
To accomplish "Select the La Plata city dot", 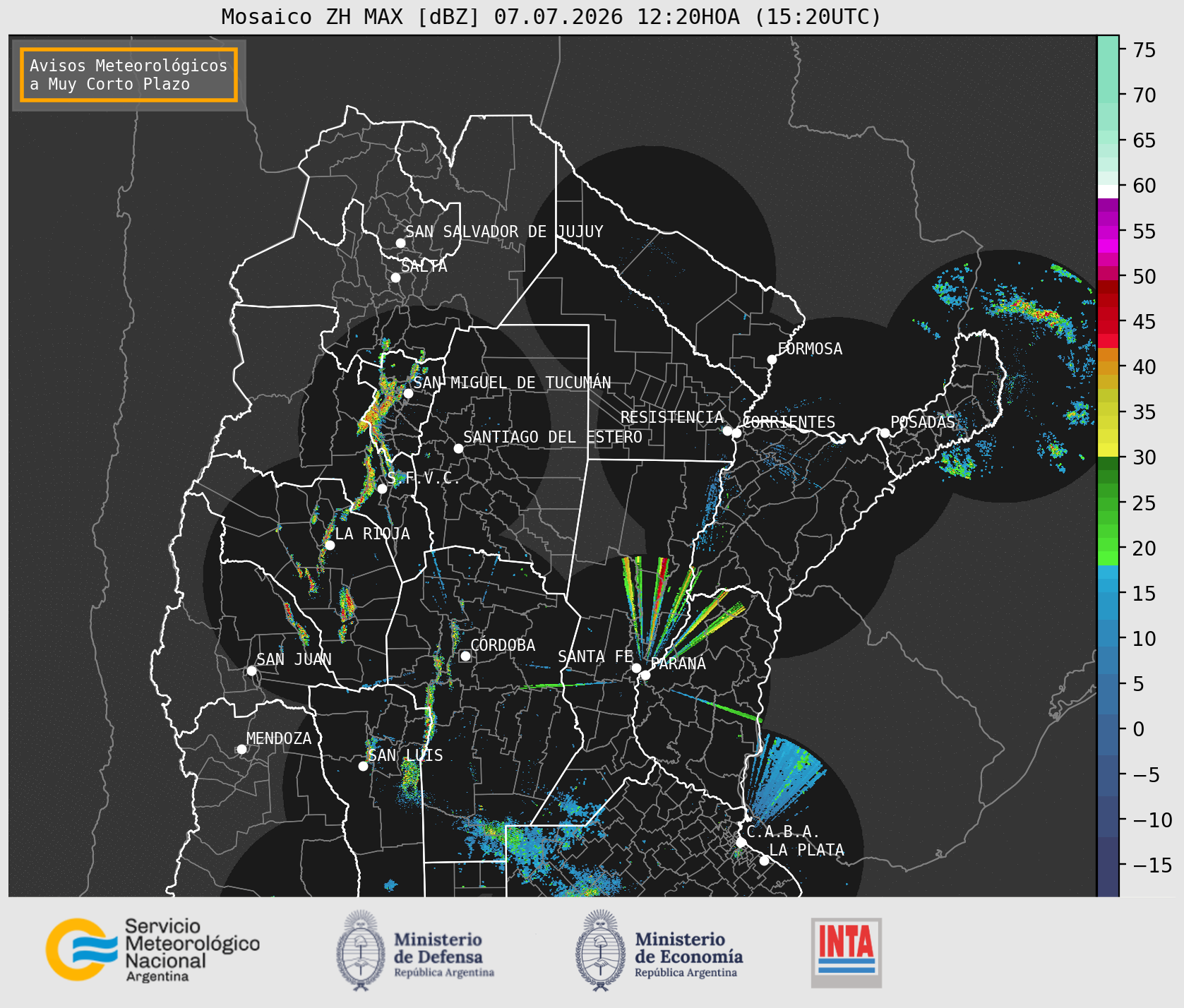I will point(764,860).
